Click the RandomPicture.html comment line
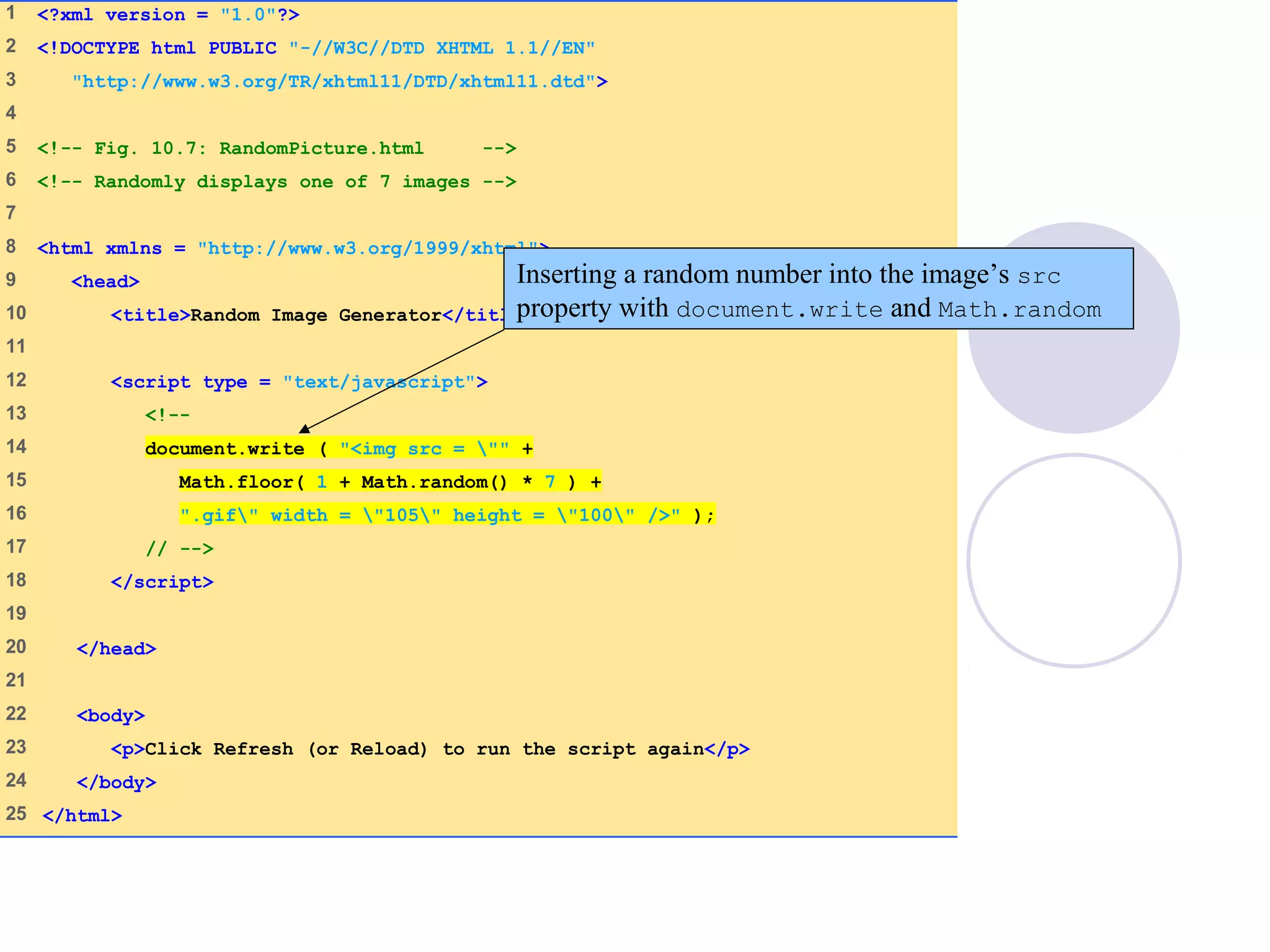Screen dimensions: 1270x952 [276, 149]
